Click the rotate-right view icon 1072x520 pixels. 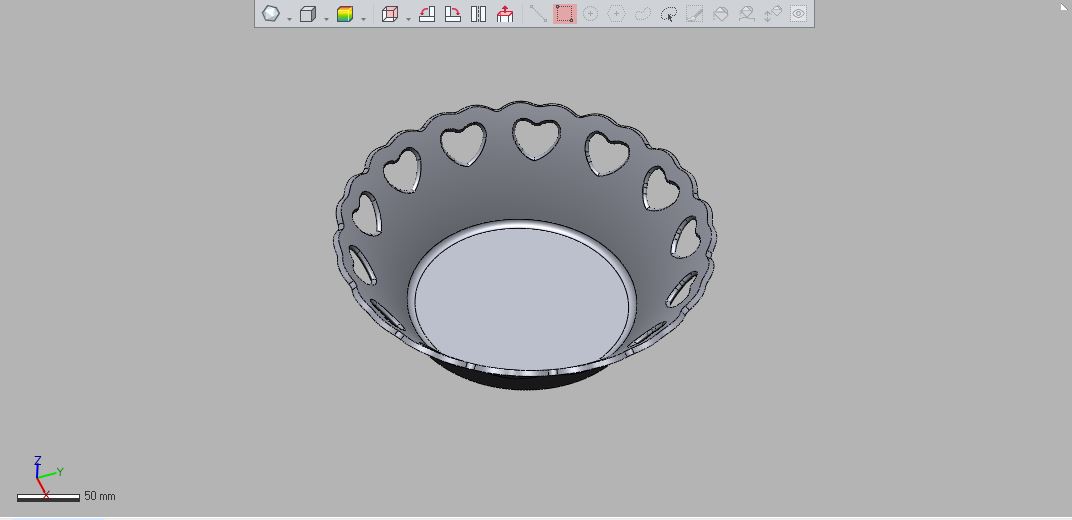[x=453, y=14]
